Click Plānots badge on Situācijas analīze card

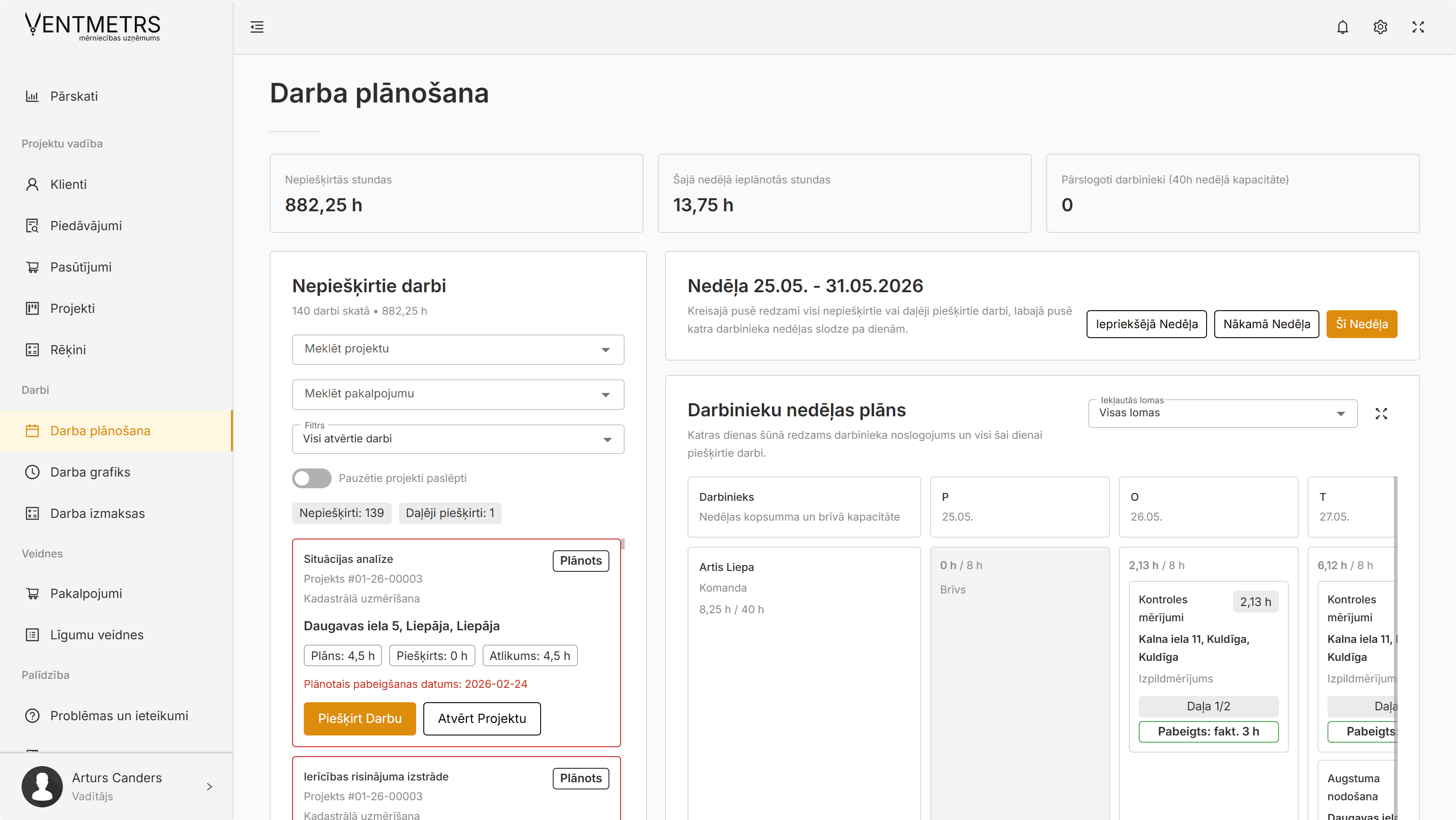coord(581,561)
